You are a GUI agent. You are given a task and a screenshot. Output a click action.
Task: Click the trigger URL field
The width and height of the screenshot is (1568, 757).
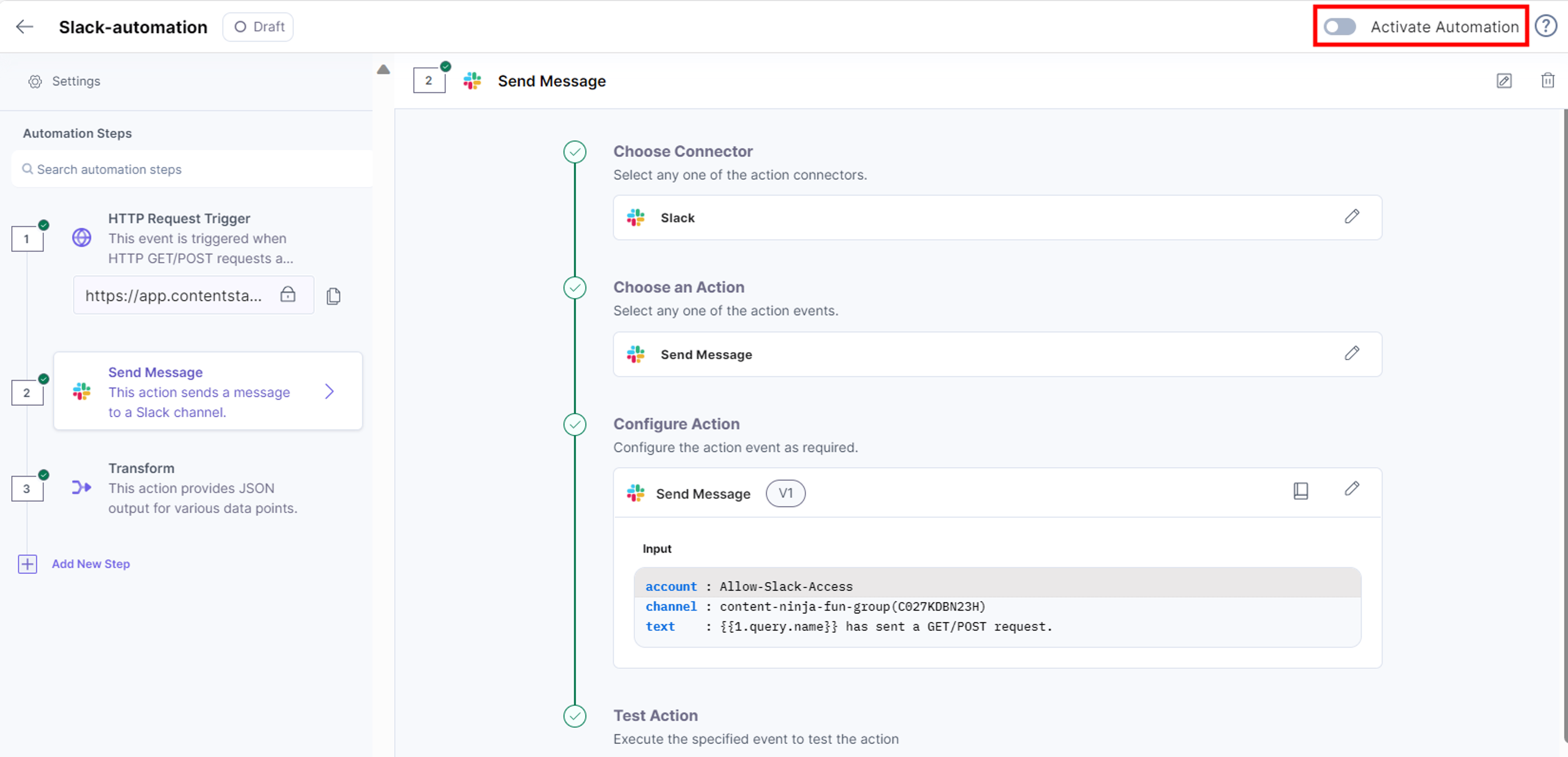194,295
